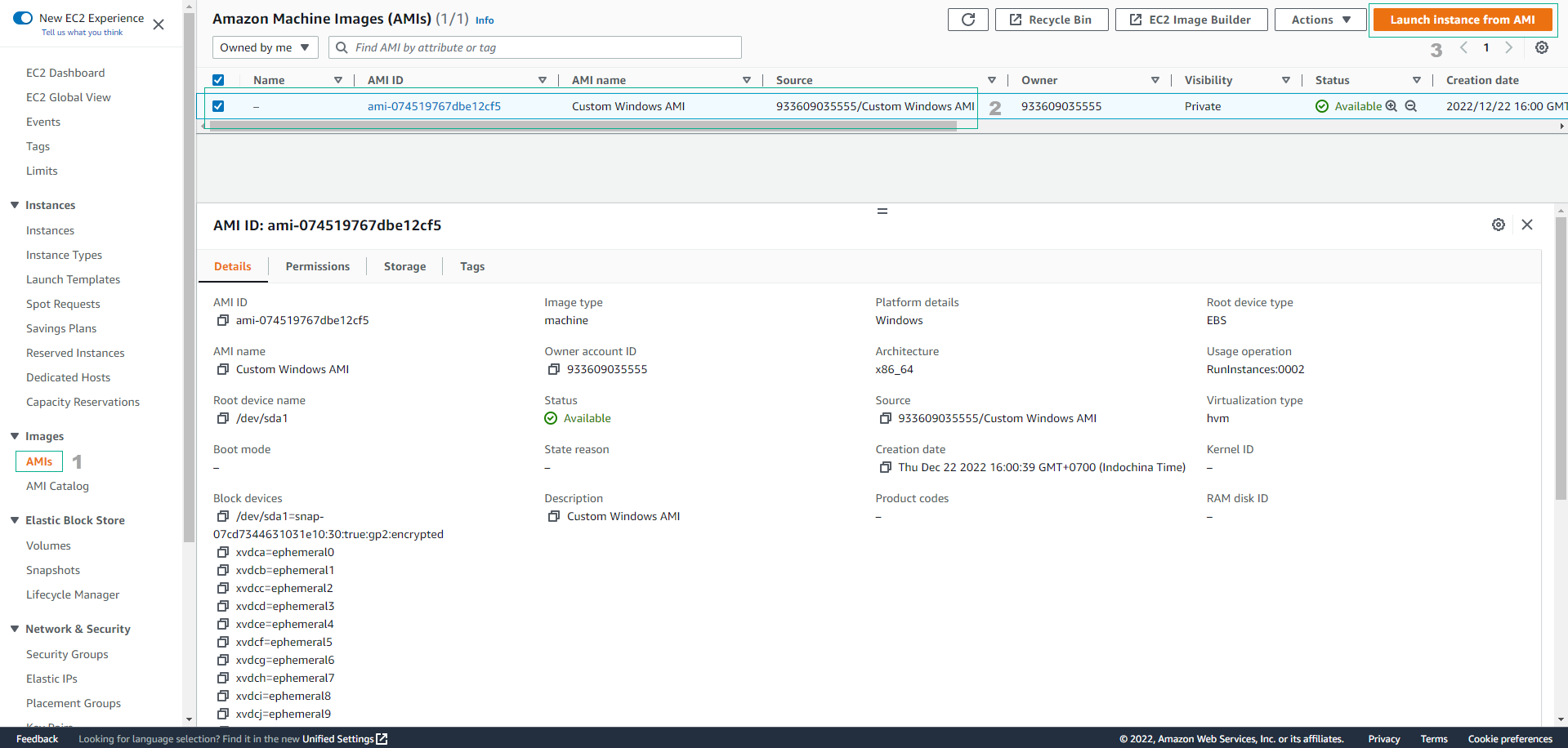
Task: Open Unified Settings link in footer
Action: pos(345,739)
